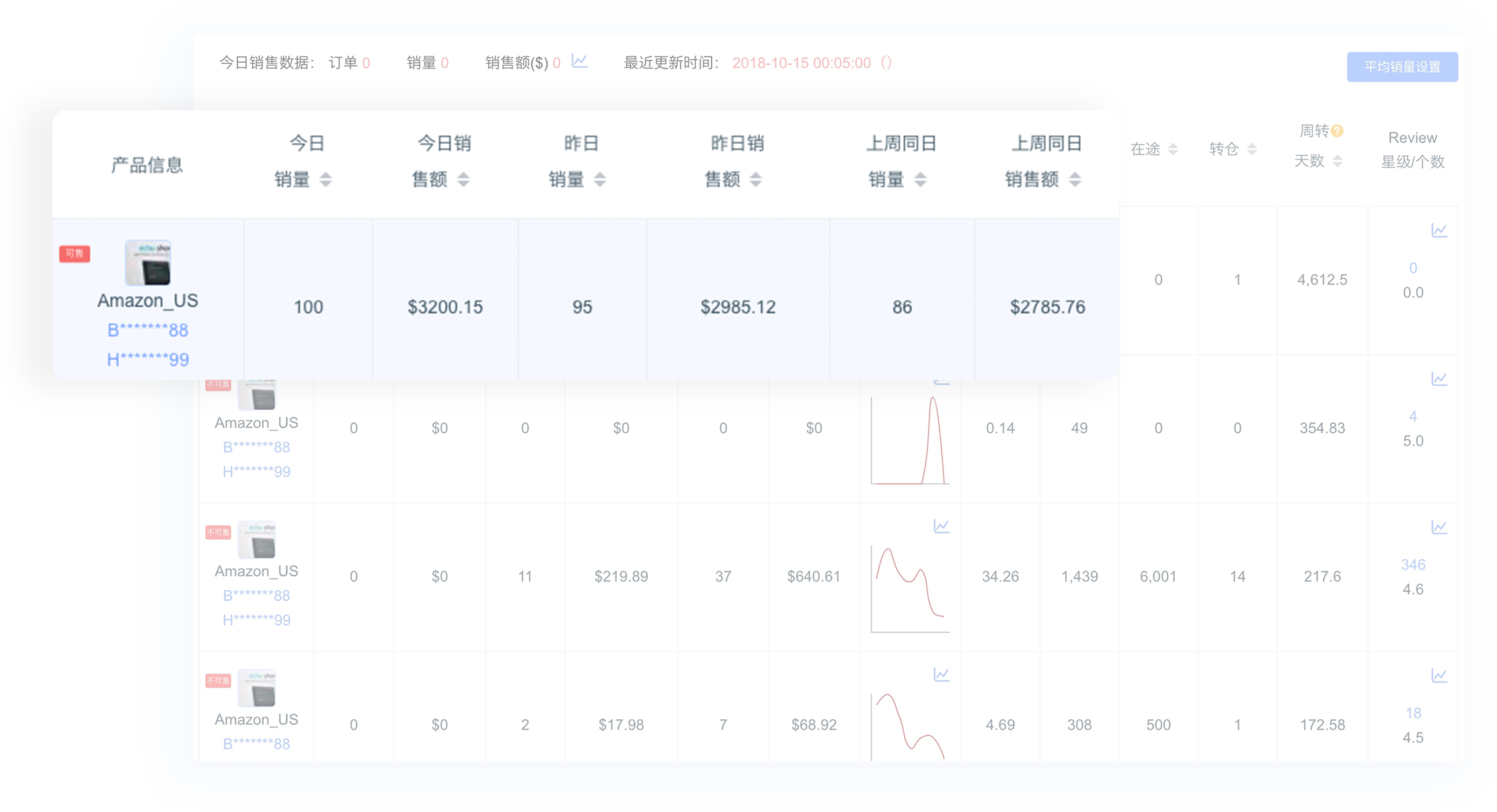Open review chart icon for 346 reviews row
Screen dimensions: 1497x812
coord(1439,527)
